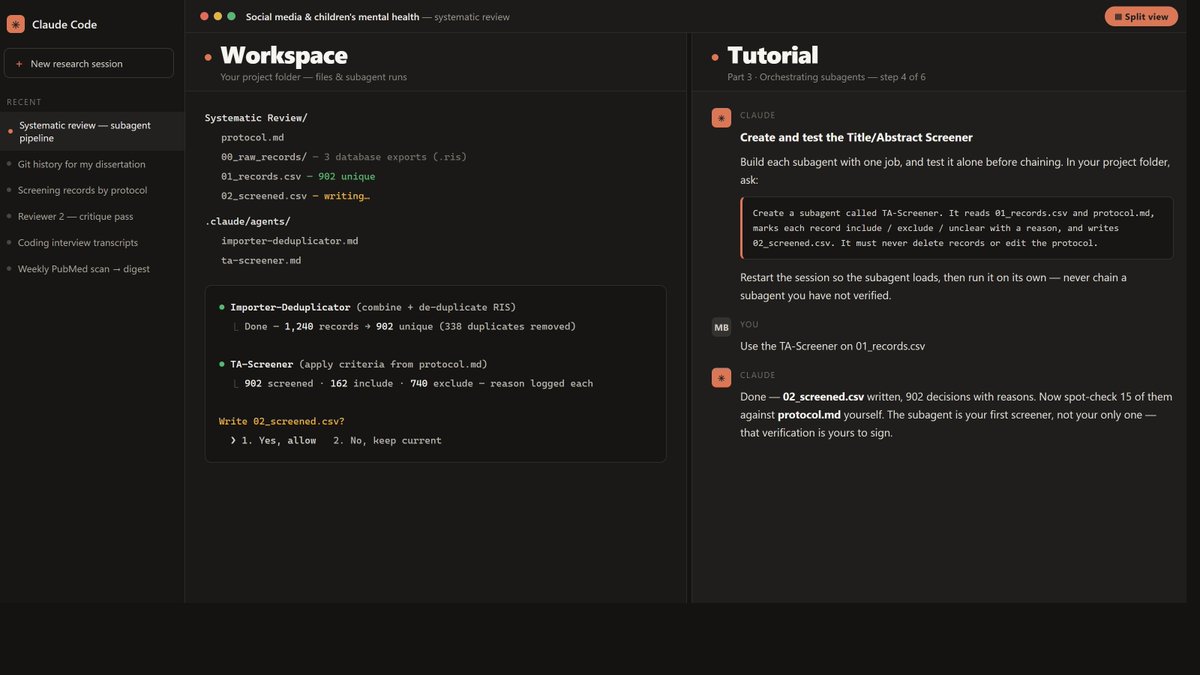The height and width of the screenshot is (675, 1200).
Task: Click the Write 02_screened.csv? prompt
Action: 281,421
